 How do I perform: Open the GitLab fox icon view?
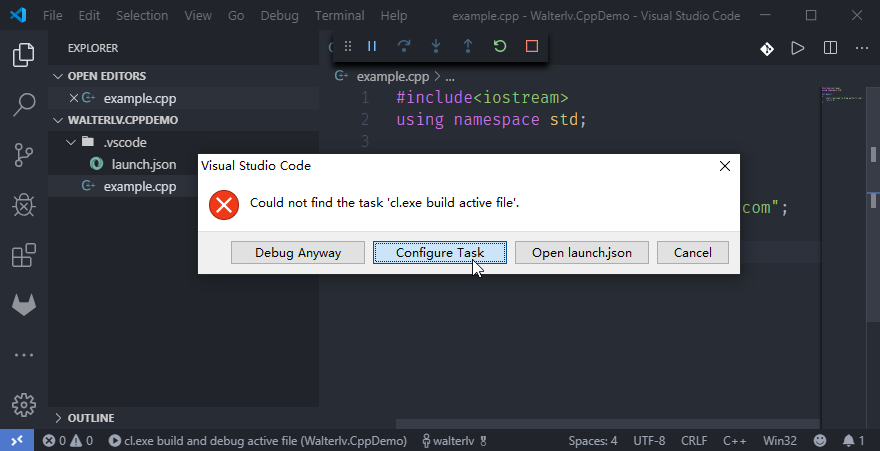point(24,305)
